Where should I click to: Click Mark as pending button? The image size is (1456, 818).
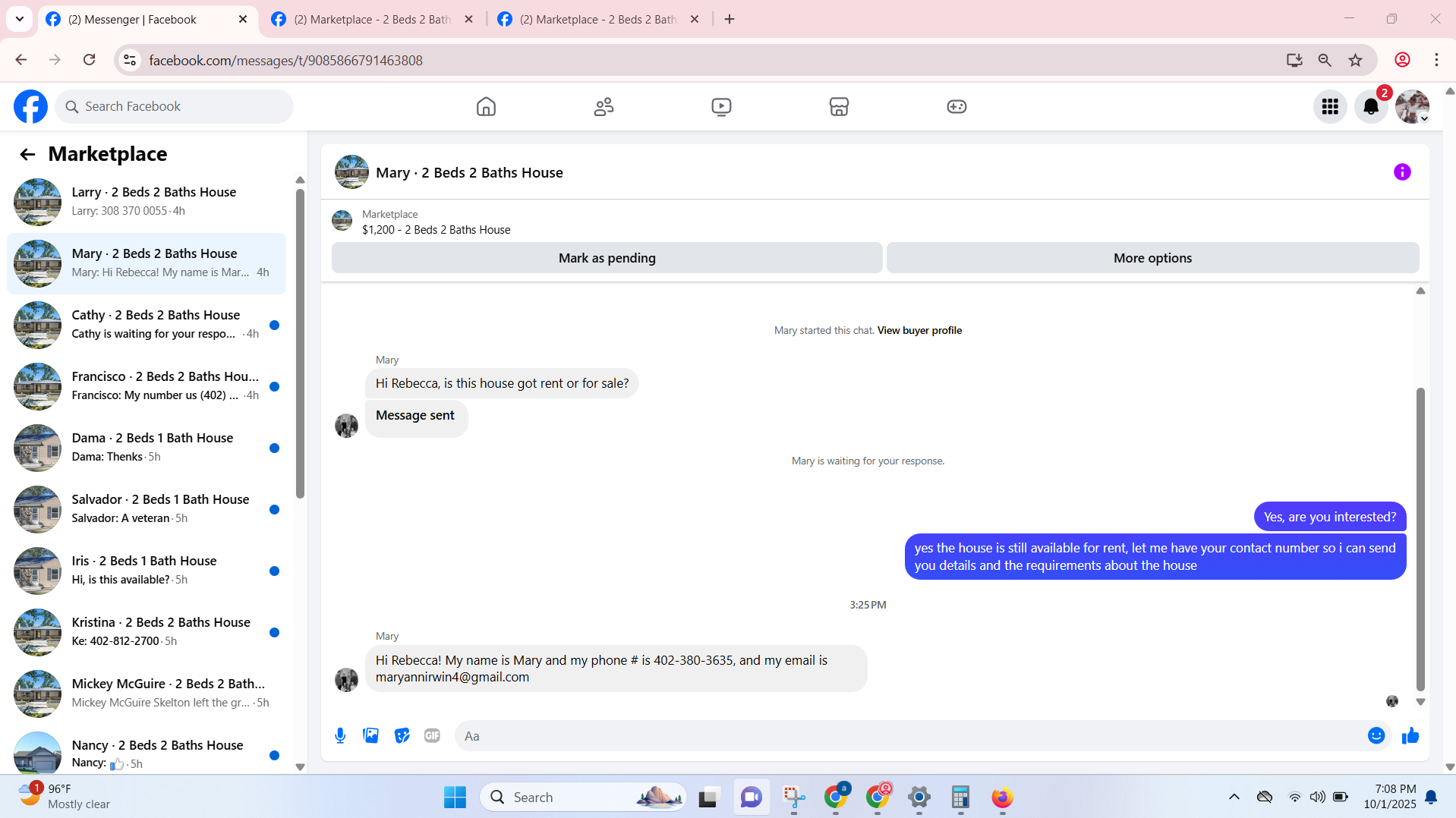(x=607, y=258)
